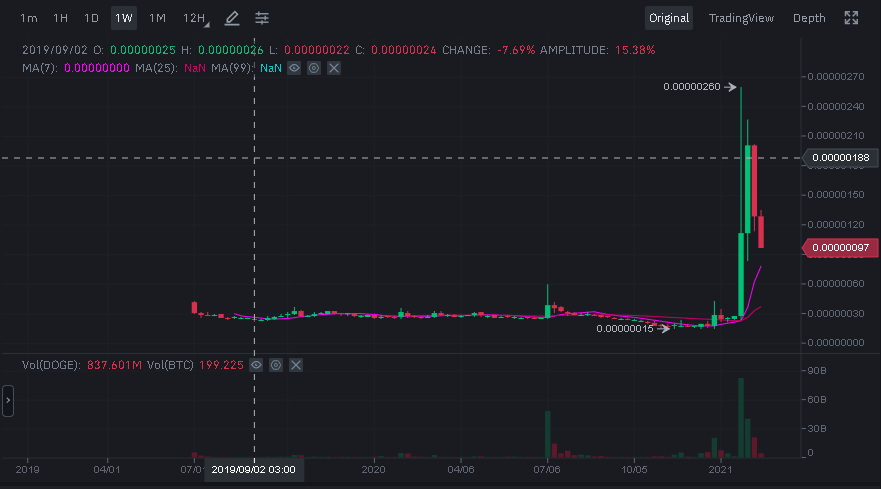Select the 1W time interval
The width and height of the screenshot is (881, 489).
[x=124, y=18]
